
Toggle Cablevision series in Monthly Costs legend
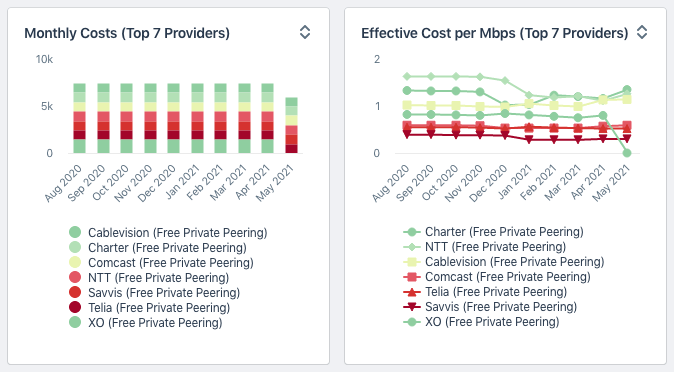[168, 233]
